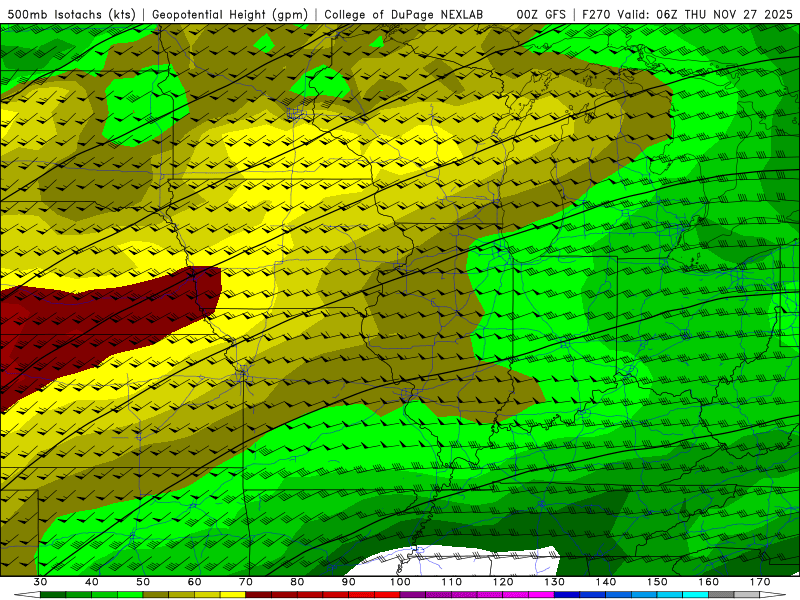
Task: Click the legend value 110
Action: [452, 582]
